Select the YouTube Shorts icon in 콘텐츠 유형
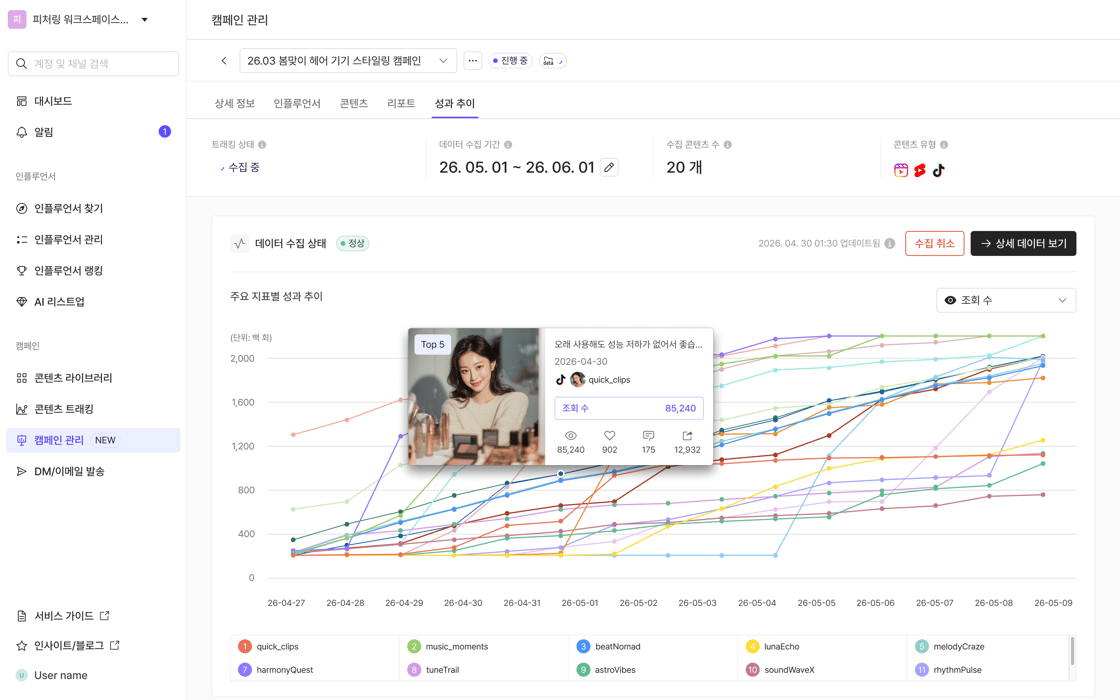Image resolution: width=1120 pixels, height=700 pixels. coord(920,170)
